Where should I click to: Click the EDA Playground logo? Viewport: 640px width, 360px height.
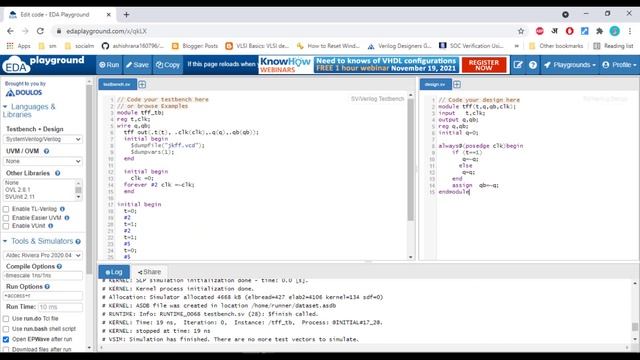[43, 64]
